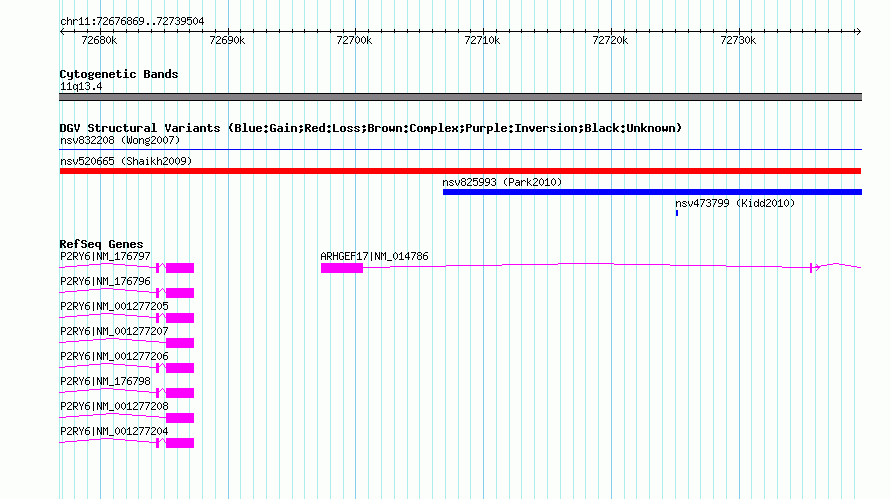Open the nsv832208 (Wong2007) variant label
Image resolution: width=890 pixels, height=499 pixels.
tap(120, 140)
